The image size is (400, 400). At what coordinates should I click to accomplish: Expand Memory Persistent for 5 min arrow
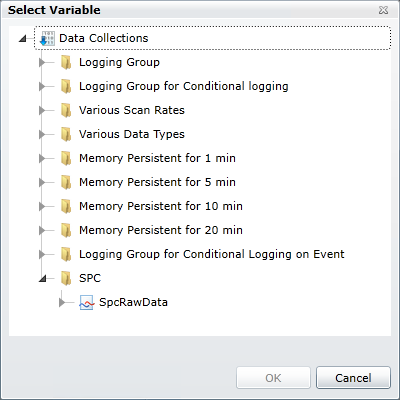point(42,182)
